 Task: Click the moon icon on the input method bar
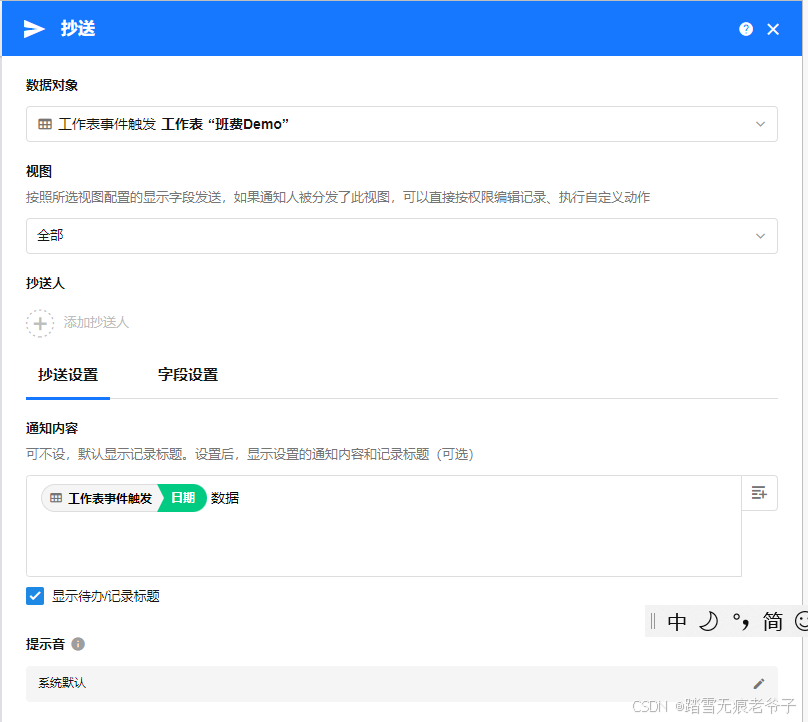(x=709, y=621)
